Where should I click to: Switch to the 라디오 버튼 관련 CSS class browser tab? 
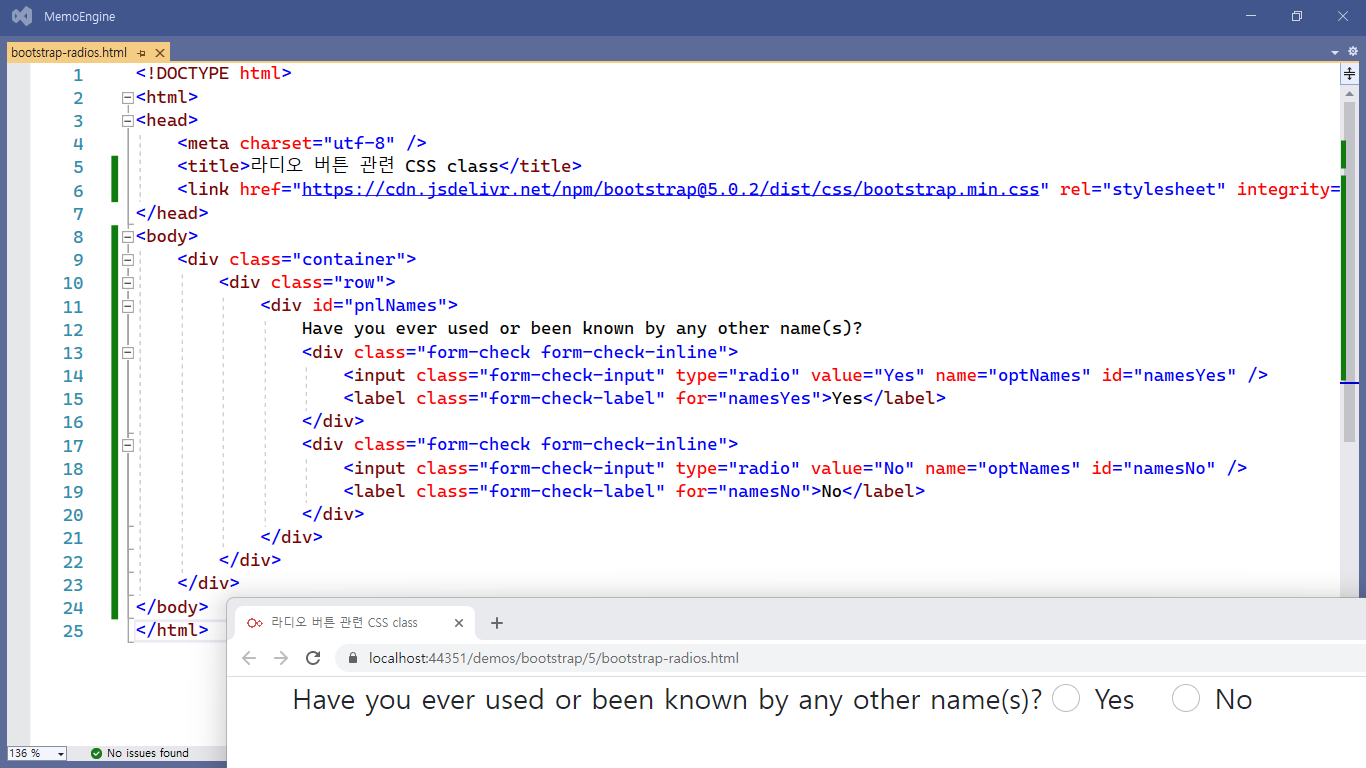pos(345,623)
